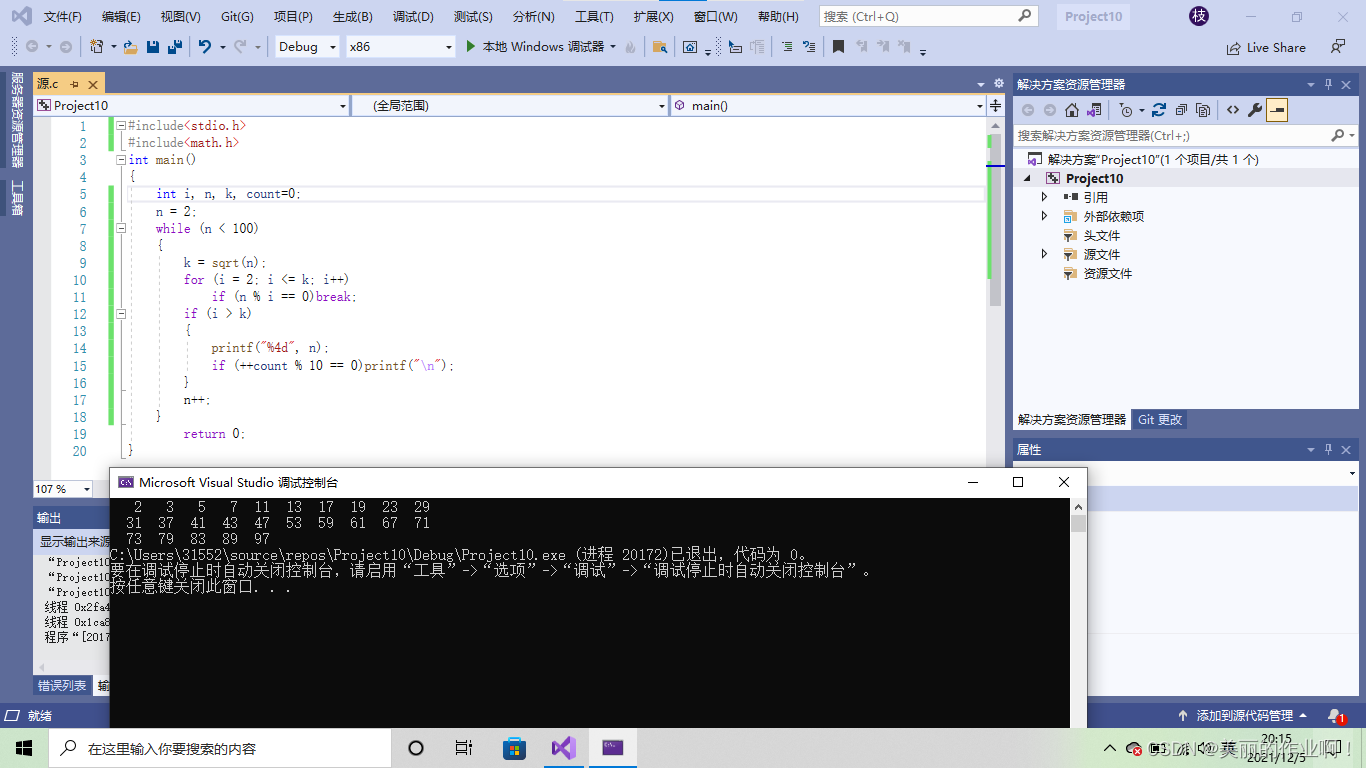Click the comment selected lines icon
Screen dimensions: 1366x768
[786, 47]
